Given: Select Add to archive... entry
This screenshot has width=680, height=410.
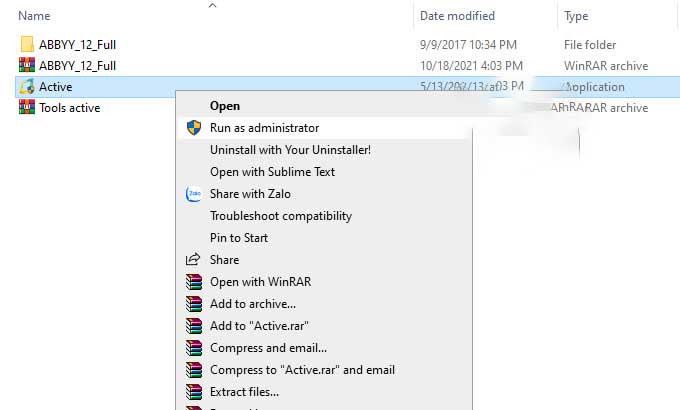Looking at the screenshot, I should [253, 304].
